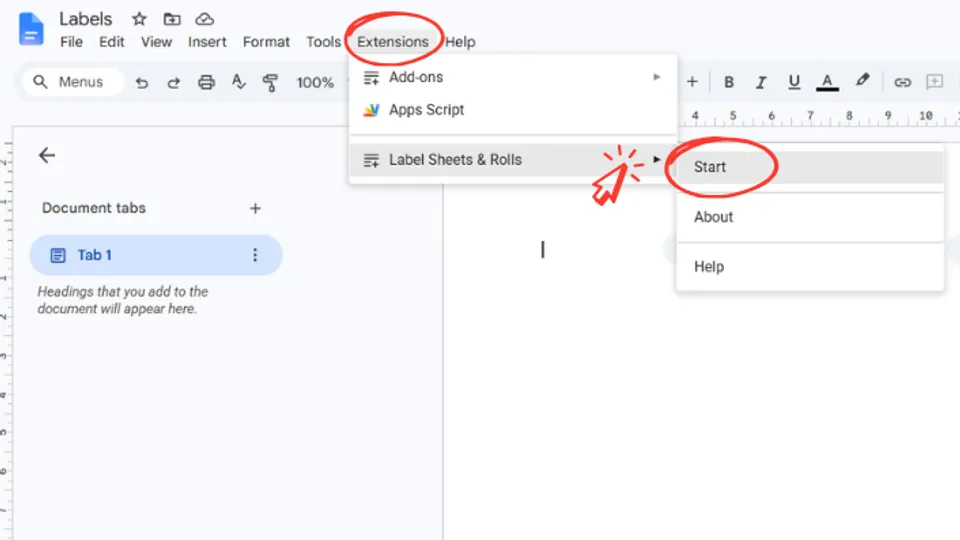Print the document via printer icon

point(206,82)
